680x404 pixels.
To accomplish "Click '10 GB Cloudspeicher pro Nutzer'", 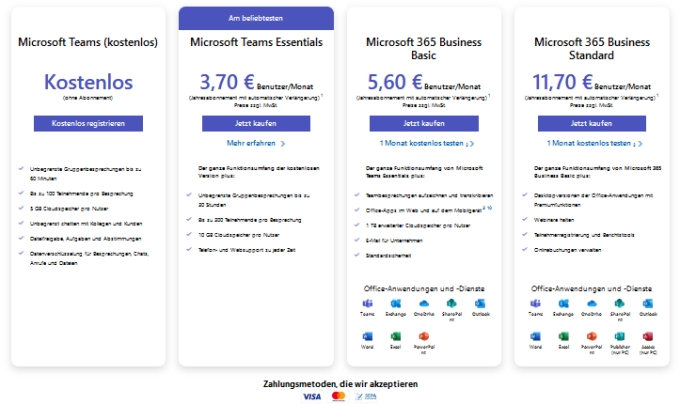I will click(239, 235).
